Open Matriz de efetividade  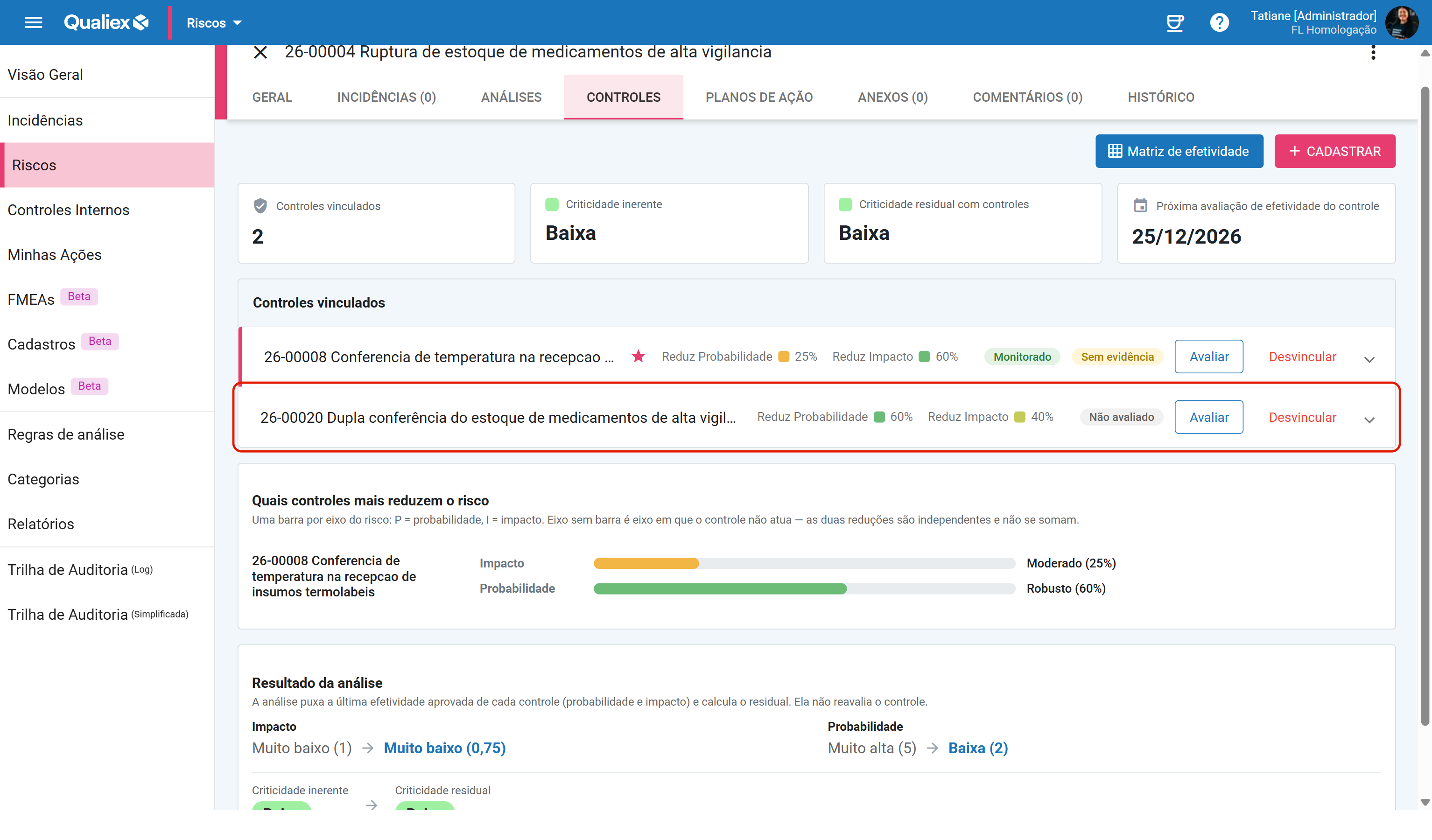pos(1179,151)
